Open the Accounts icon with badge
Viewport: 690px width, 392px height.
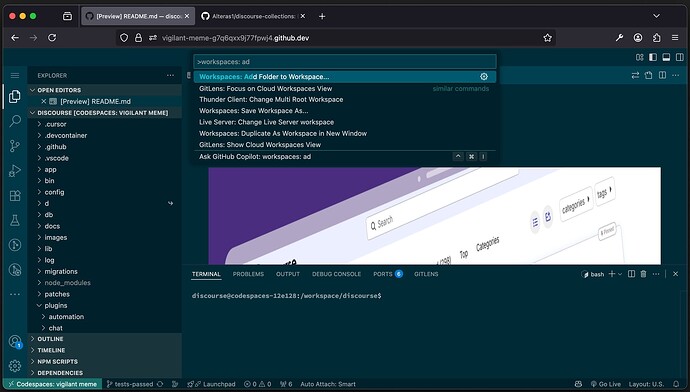click(15, 341)
